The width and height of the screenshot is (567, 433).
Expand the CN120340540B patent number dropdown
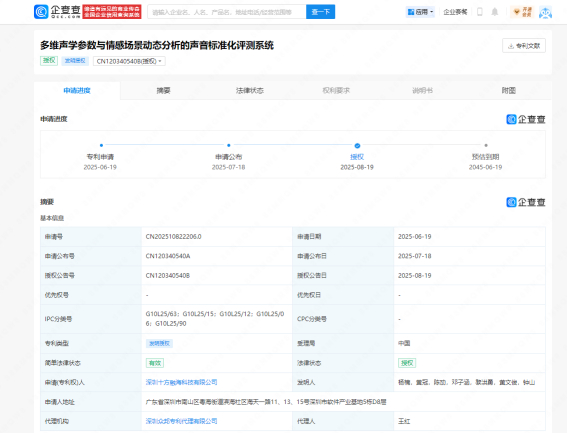129,61
